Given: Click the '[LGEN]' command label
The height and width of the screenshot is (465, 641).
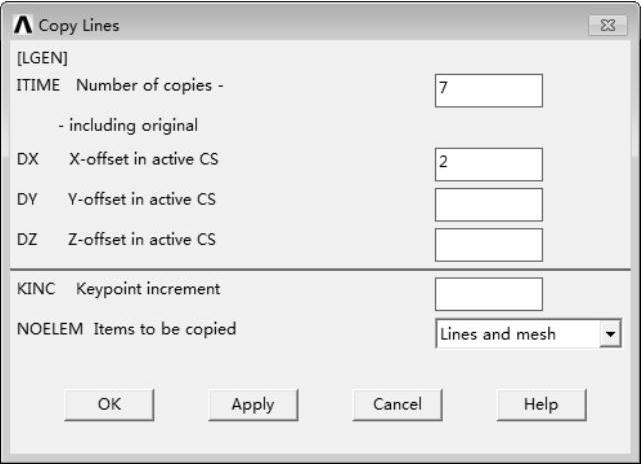Looking at the screenshot, I should click(x=42, y=58).
